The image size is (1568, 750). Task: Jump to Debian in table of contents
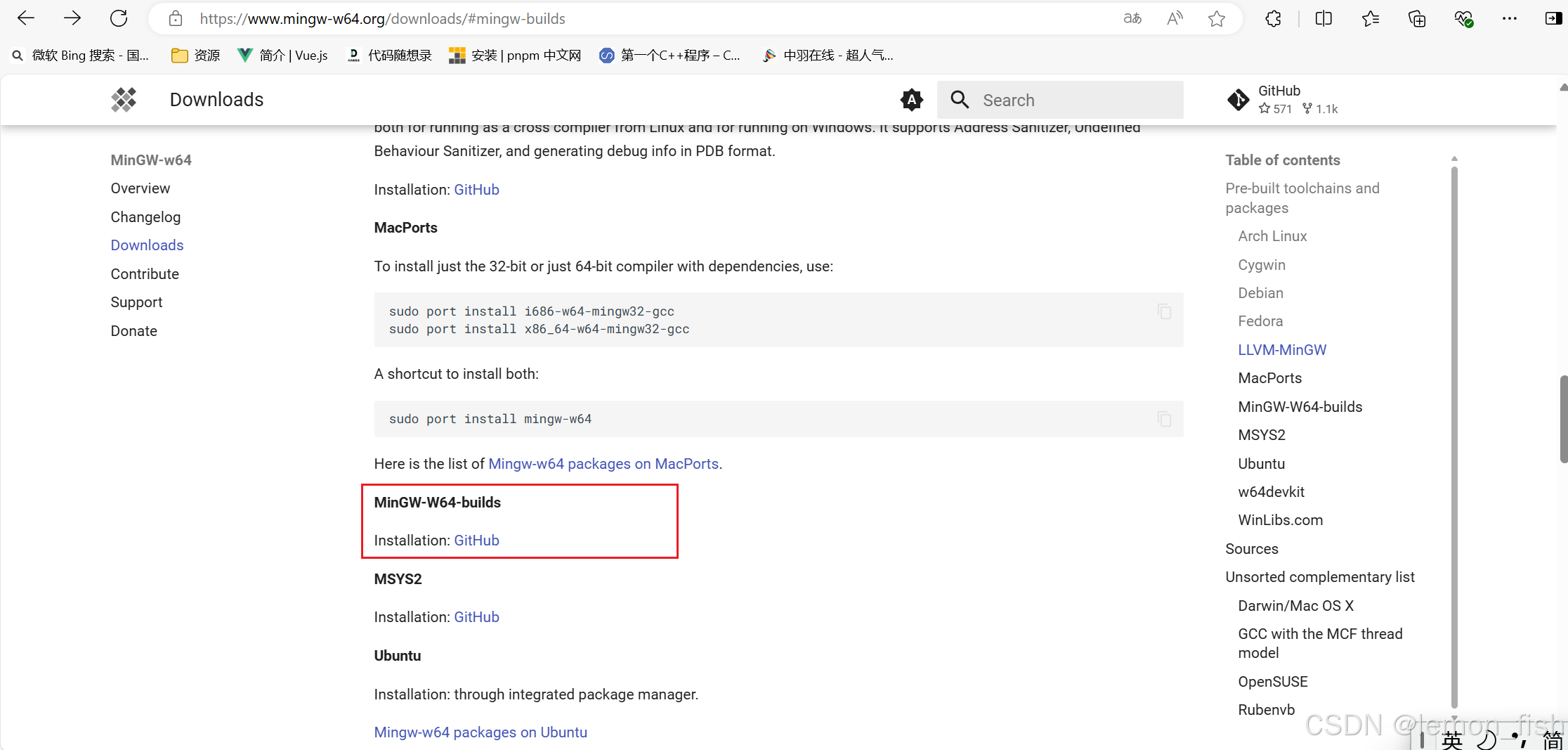(1260, 293)
